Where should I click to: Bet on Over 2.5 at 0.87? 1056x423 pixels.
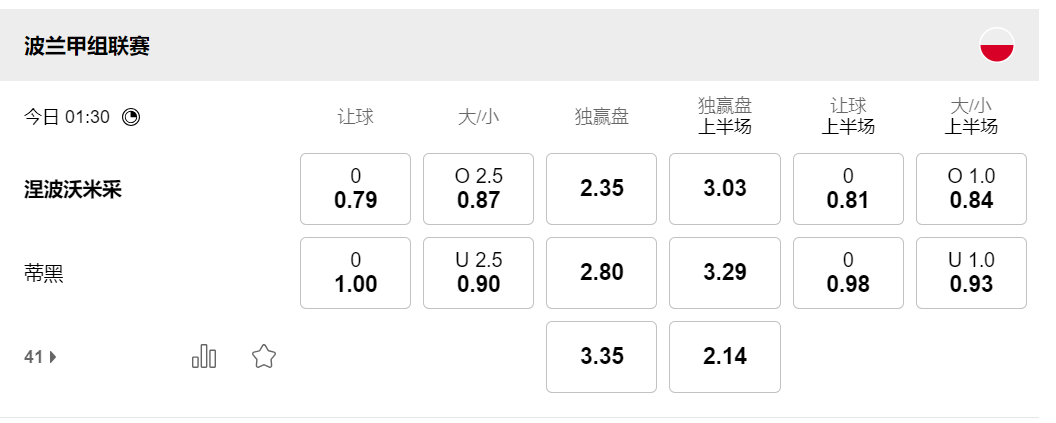click(479, 189)
